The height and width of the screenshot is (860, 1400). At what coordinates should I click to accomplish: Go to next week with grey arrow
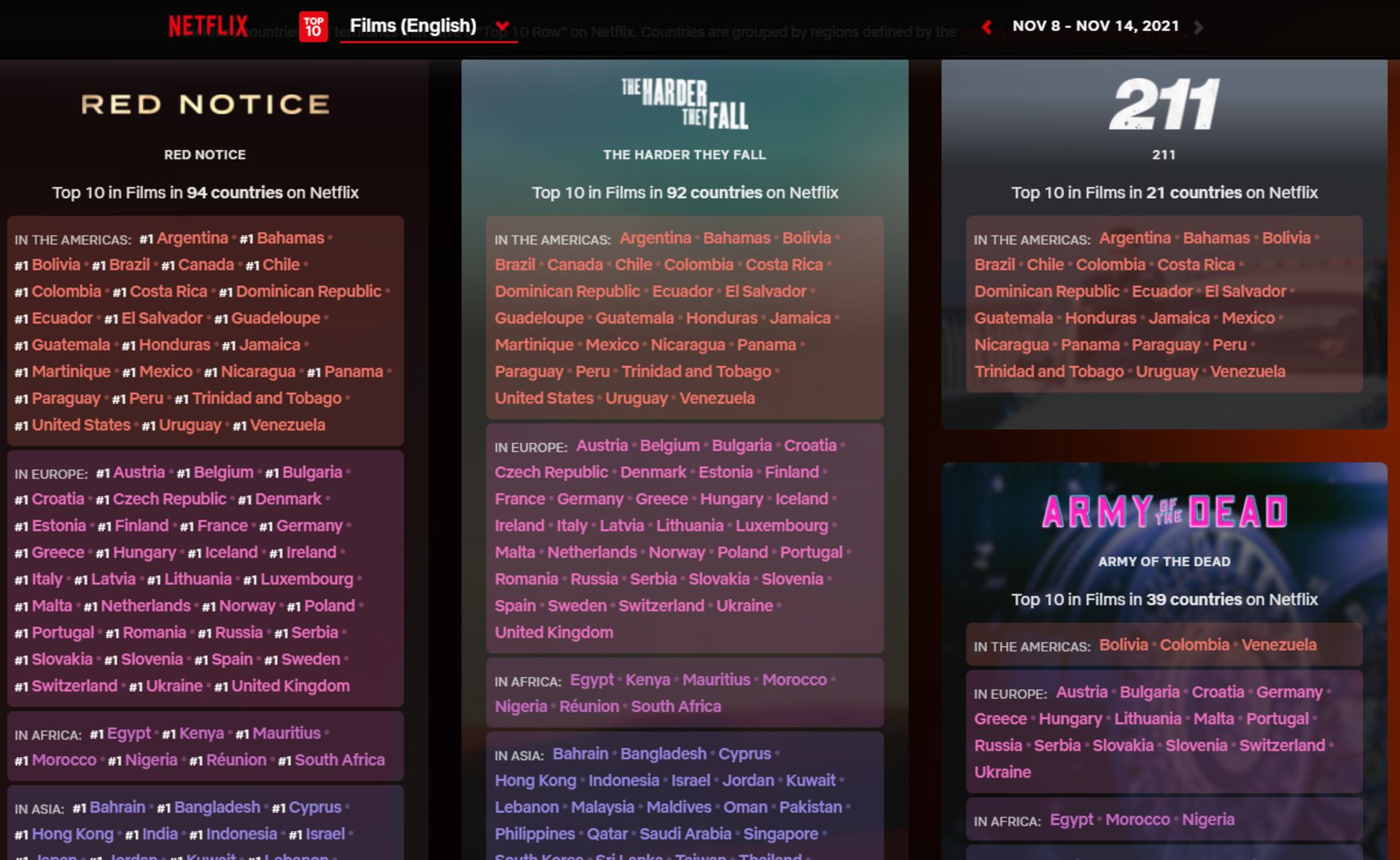click(x=1198, y=27)
